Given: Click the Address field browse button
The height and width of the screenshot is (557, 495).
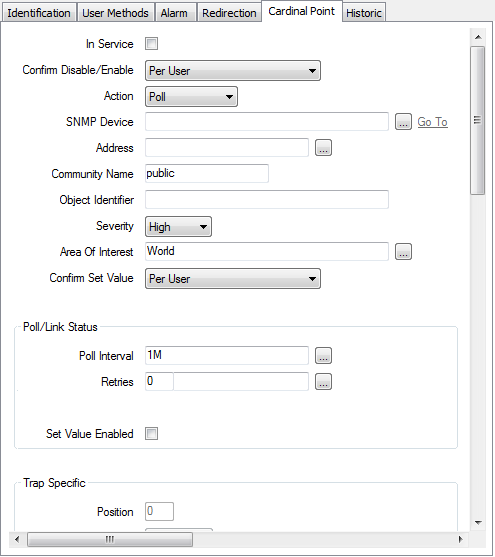Looking at the screenshot, I should coord(323,148).
